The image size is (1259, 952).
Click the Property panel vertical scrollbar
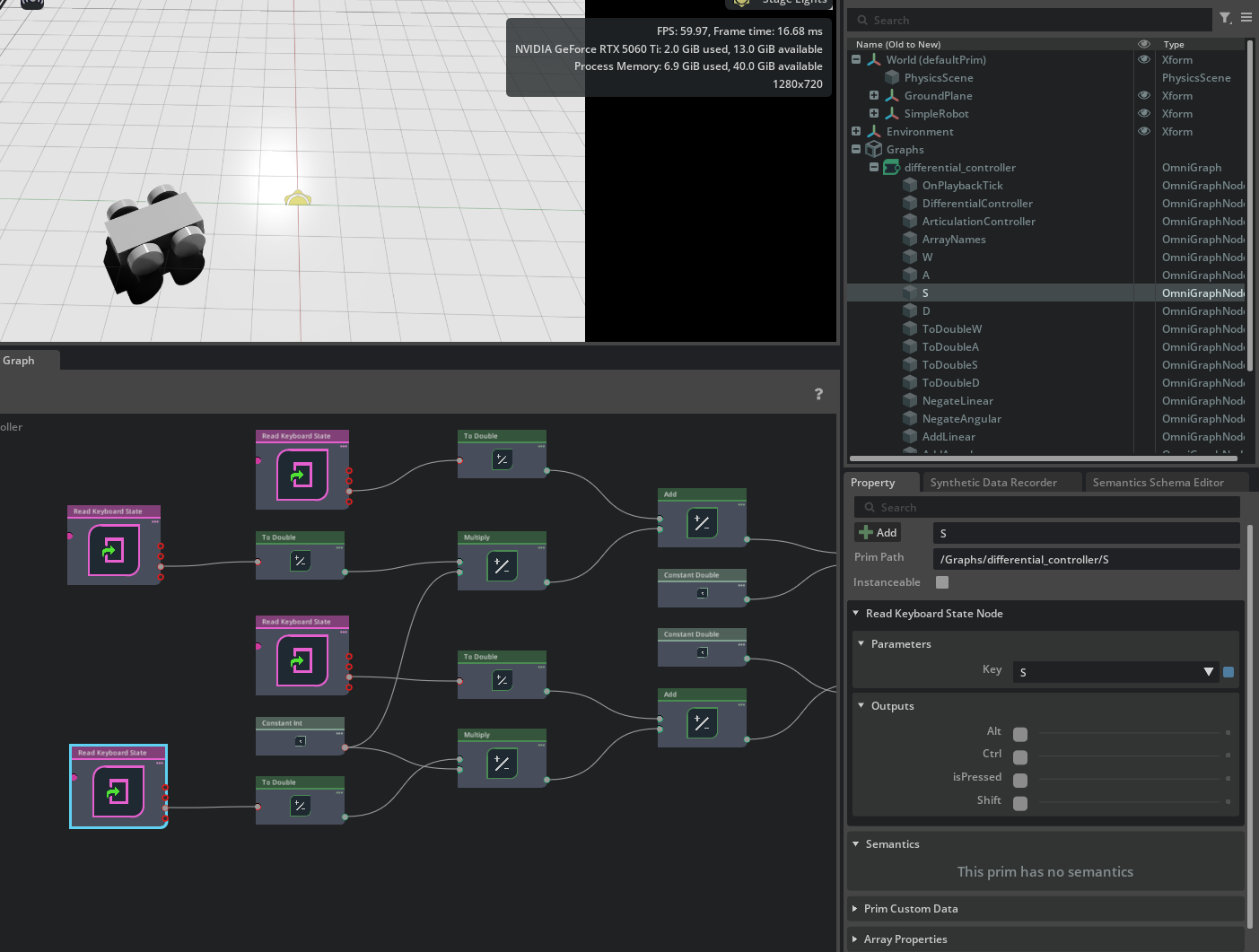click(1251, 727)
